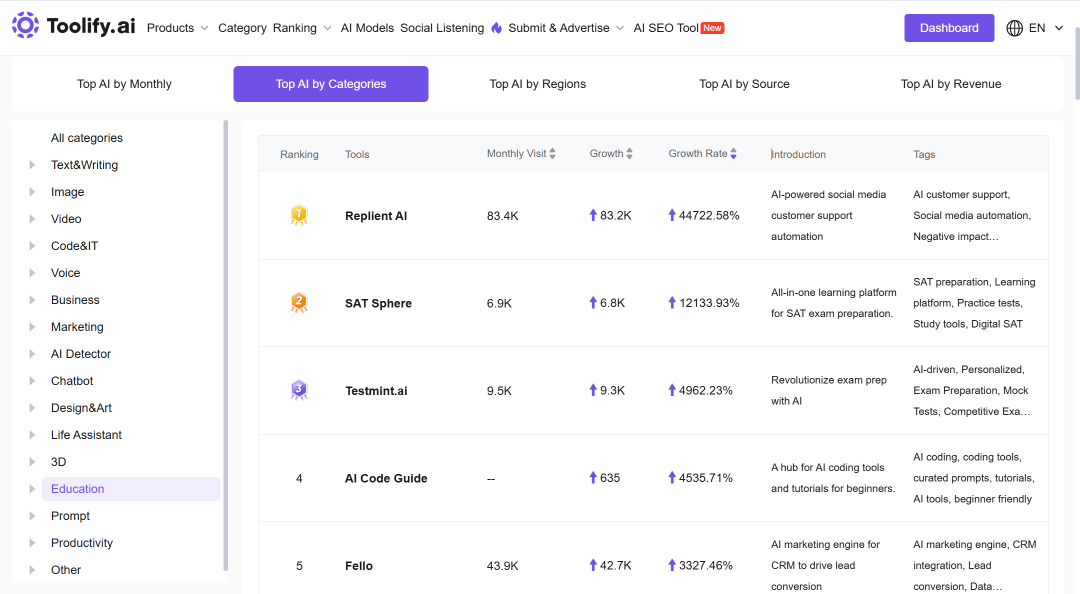Open the Ranking dropdown menu

(302, 28)
